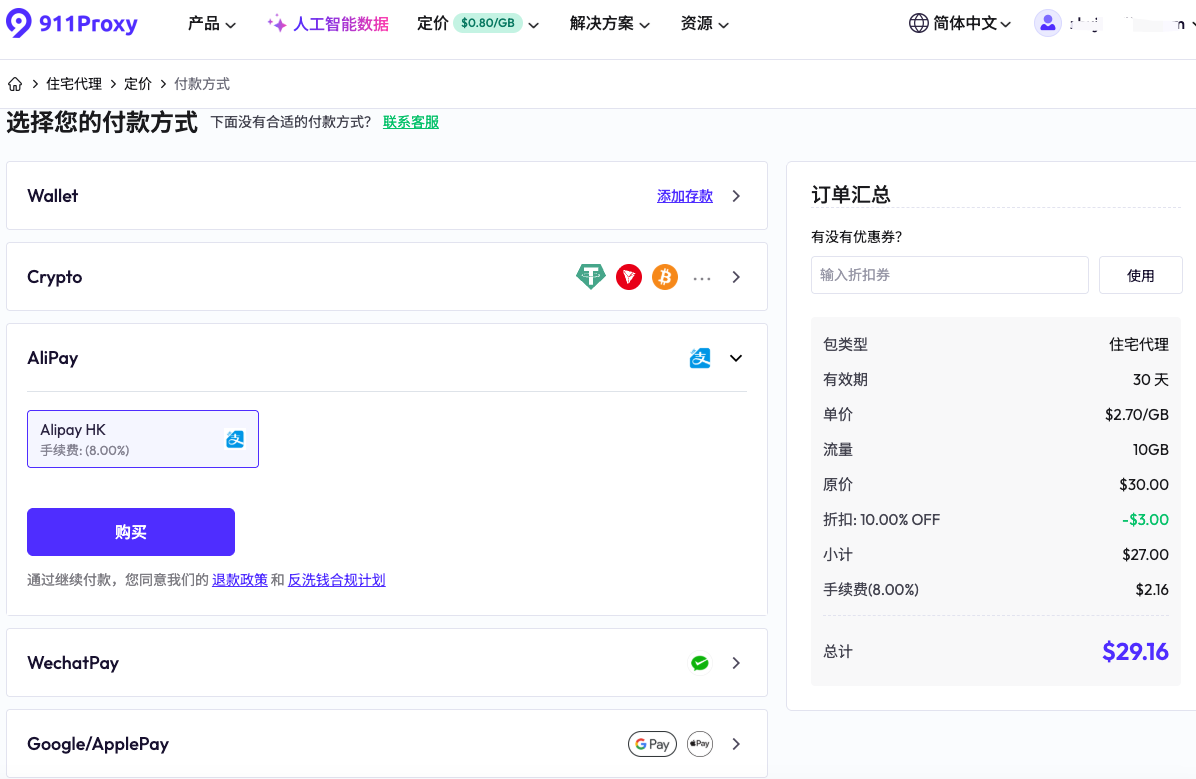
Task: Click the home breadcrumb icon
Action: point(15,84)
